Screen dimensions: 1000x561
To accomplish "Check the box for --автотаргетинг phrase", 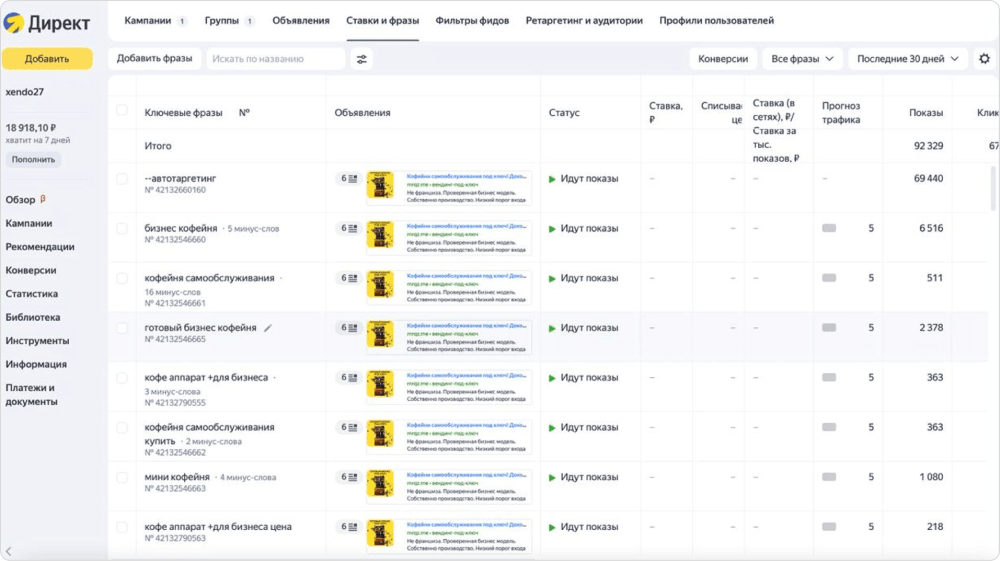I will [122, 179].
